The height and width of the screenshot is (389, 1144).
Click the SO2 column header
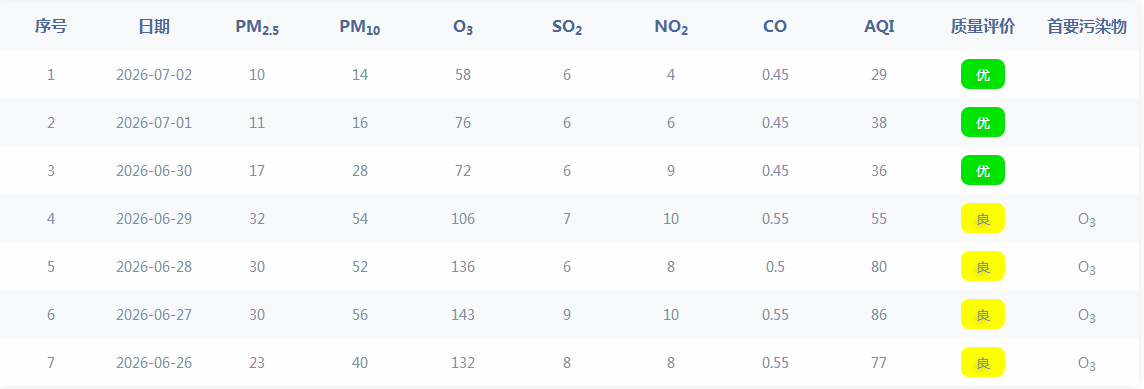click(567, 28)
